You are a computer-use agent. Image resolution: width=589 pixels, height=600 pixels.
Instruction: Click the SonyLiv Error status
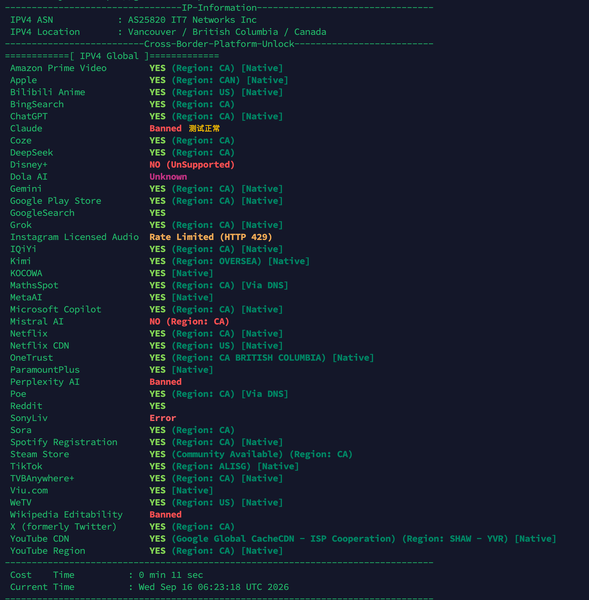click(x=163, y=418)
